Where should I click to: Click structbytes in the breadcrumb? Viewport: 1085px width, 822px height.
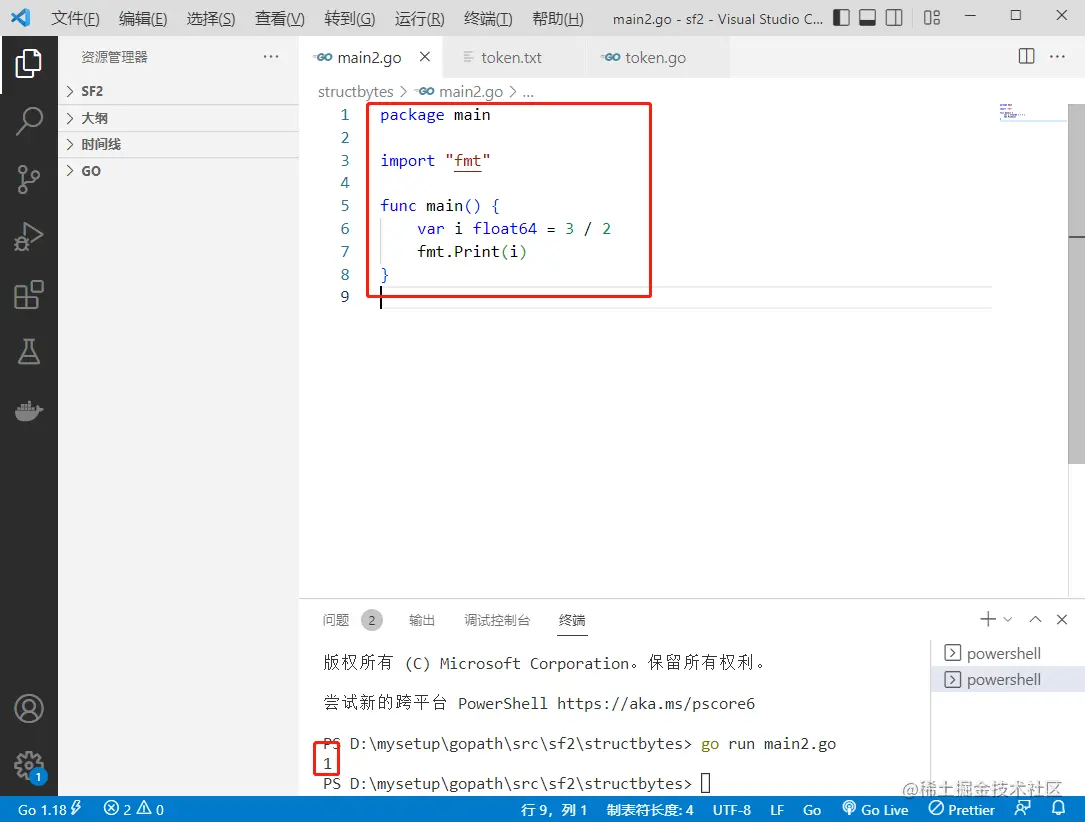click(356, 91)
